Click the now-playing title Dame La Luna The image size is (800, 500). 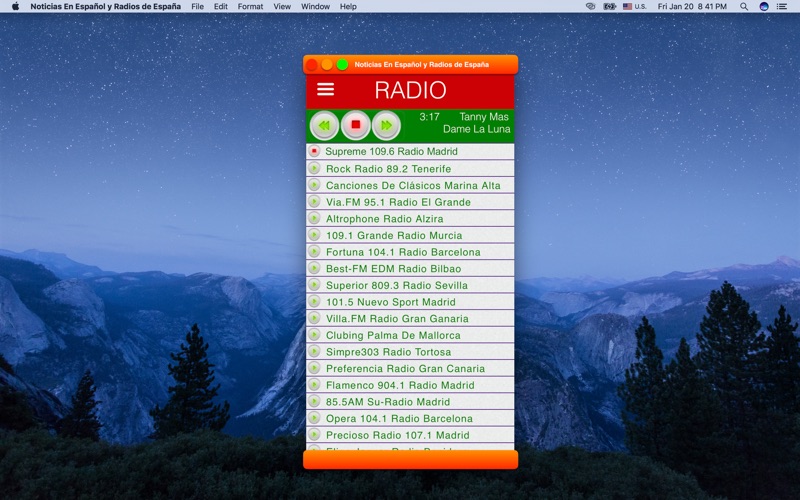[x=477, y=129]
